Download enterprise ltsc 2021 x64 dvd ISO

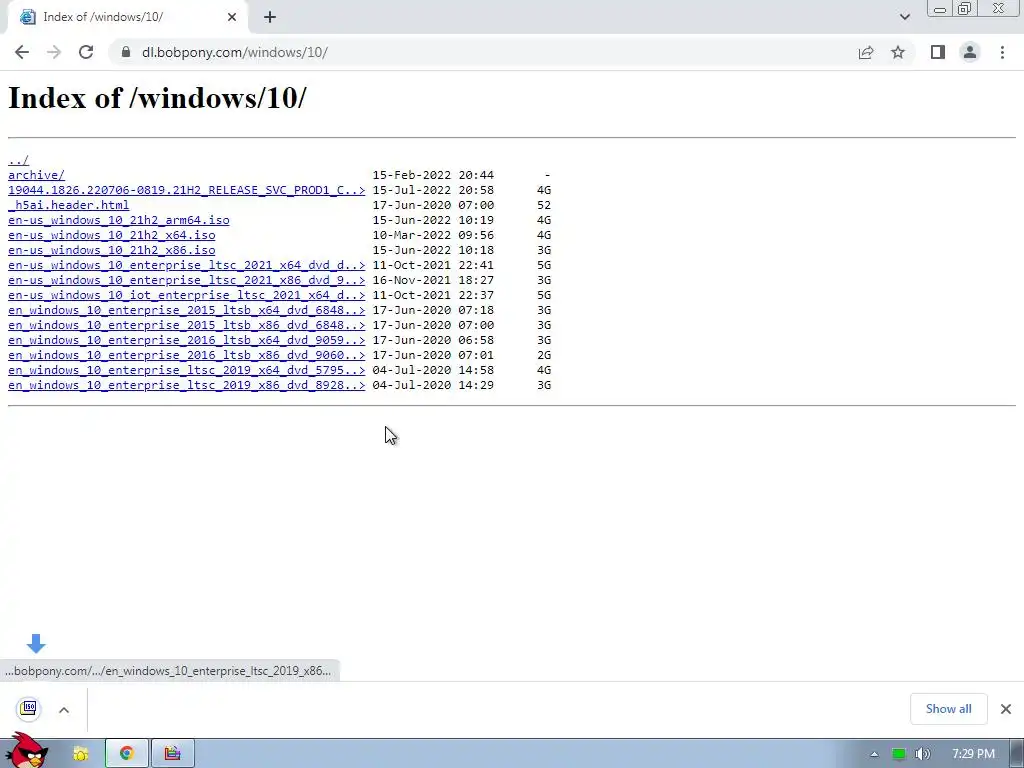(x=187, y=265)
